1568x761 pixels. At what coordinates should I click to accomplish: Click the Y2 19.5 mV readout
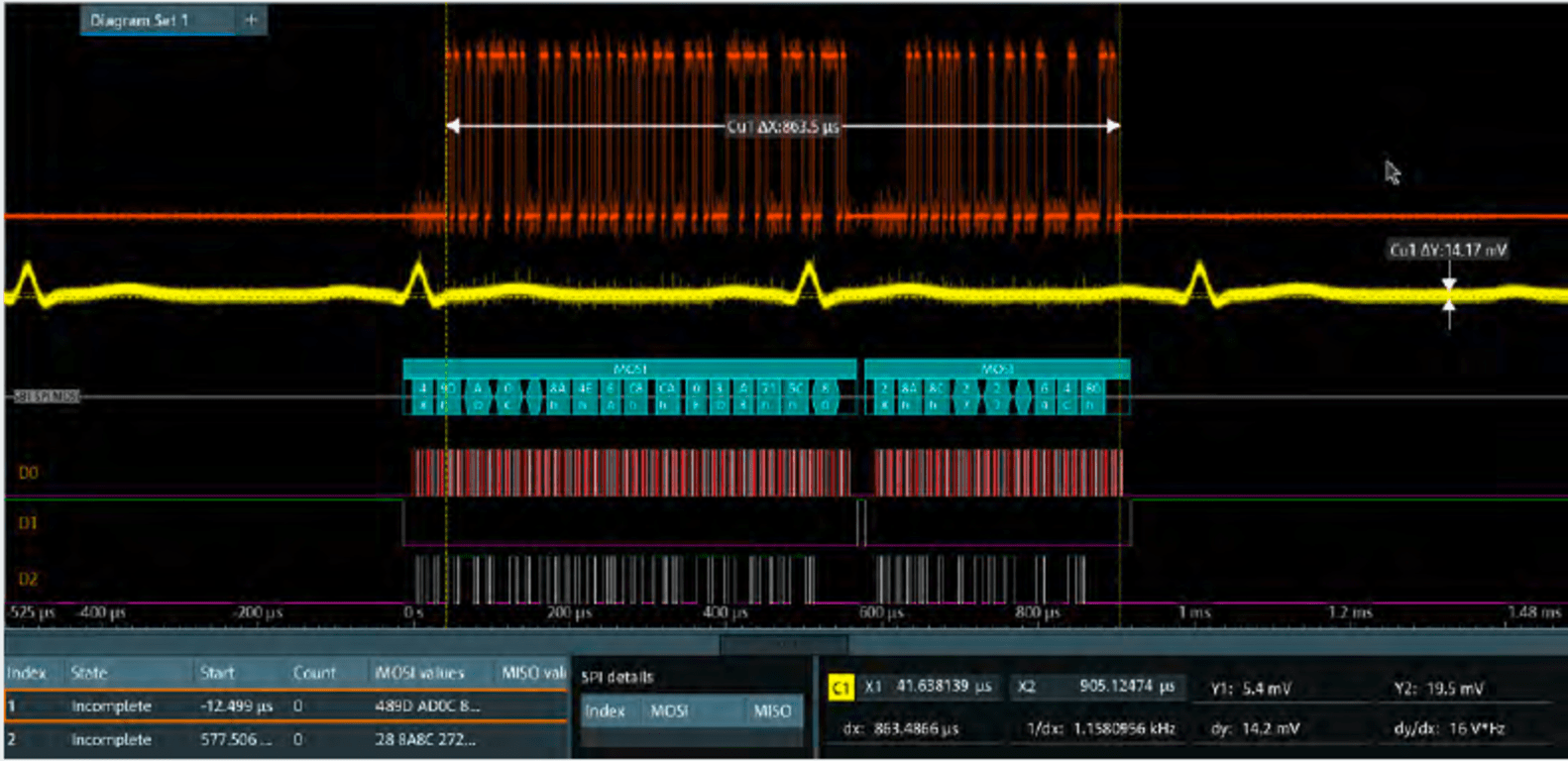(x=1439, y=689)
